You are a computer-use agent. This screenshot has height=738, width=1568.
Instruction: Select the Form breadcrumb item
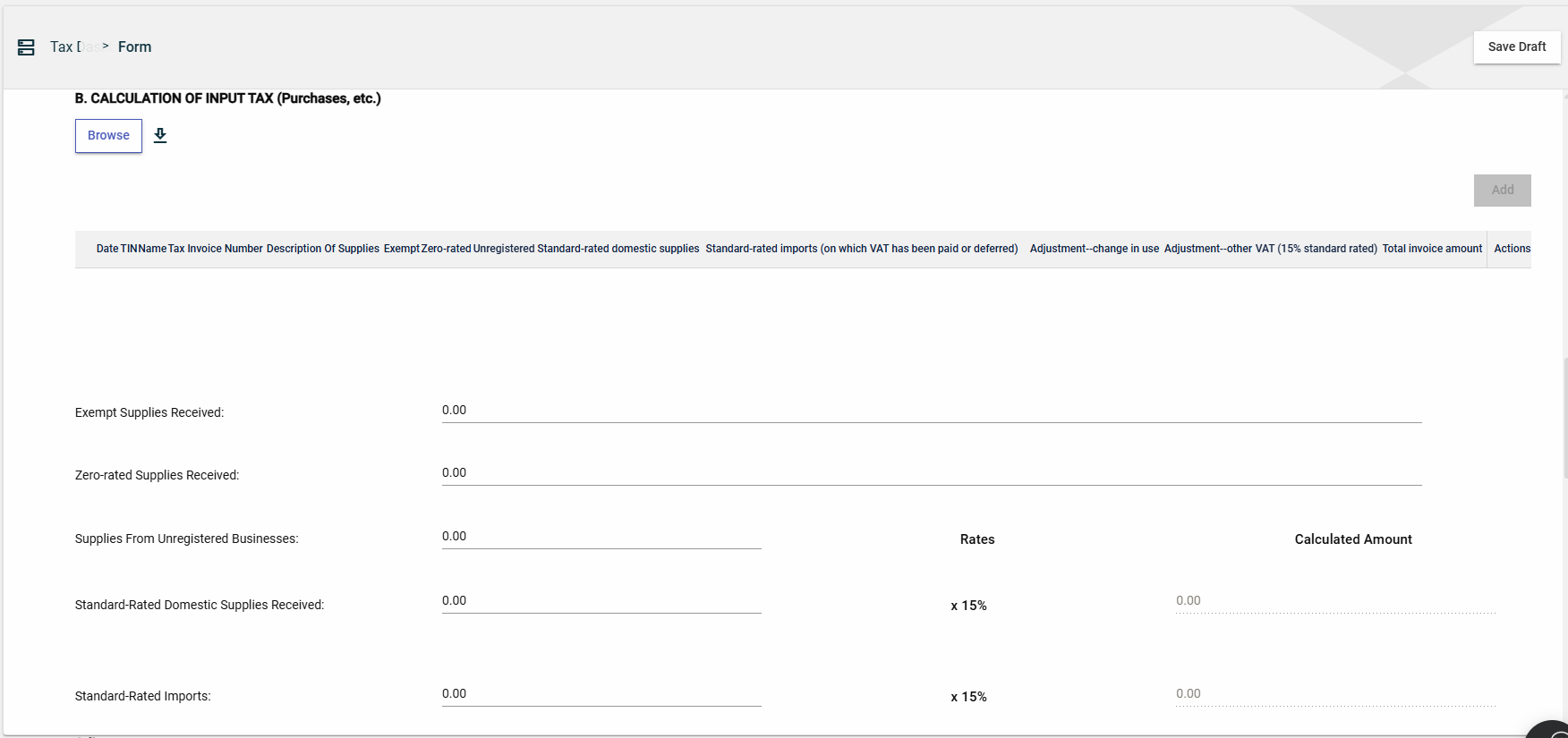[x=134, y=47]
